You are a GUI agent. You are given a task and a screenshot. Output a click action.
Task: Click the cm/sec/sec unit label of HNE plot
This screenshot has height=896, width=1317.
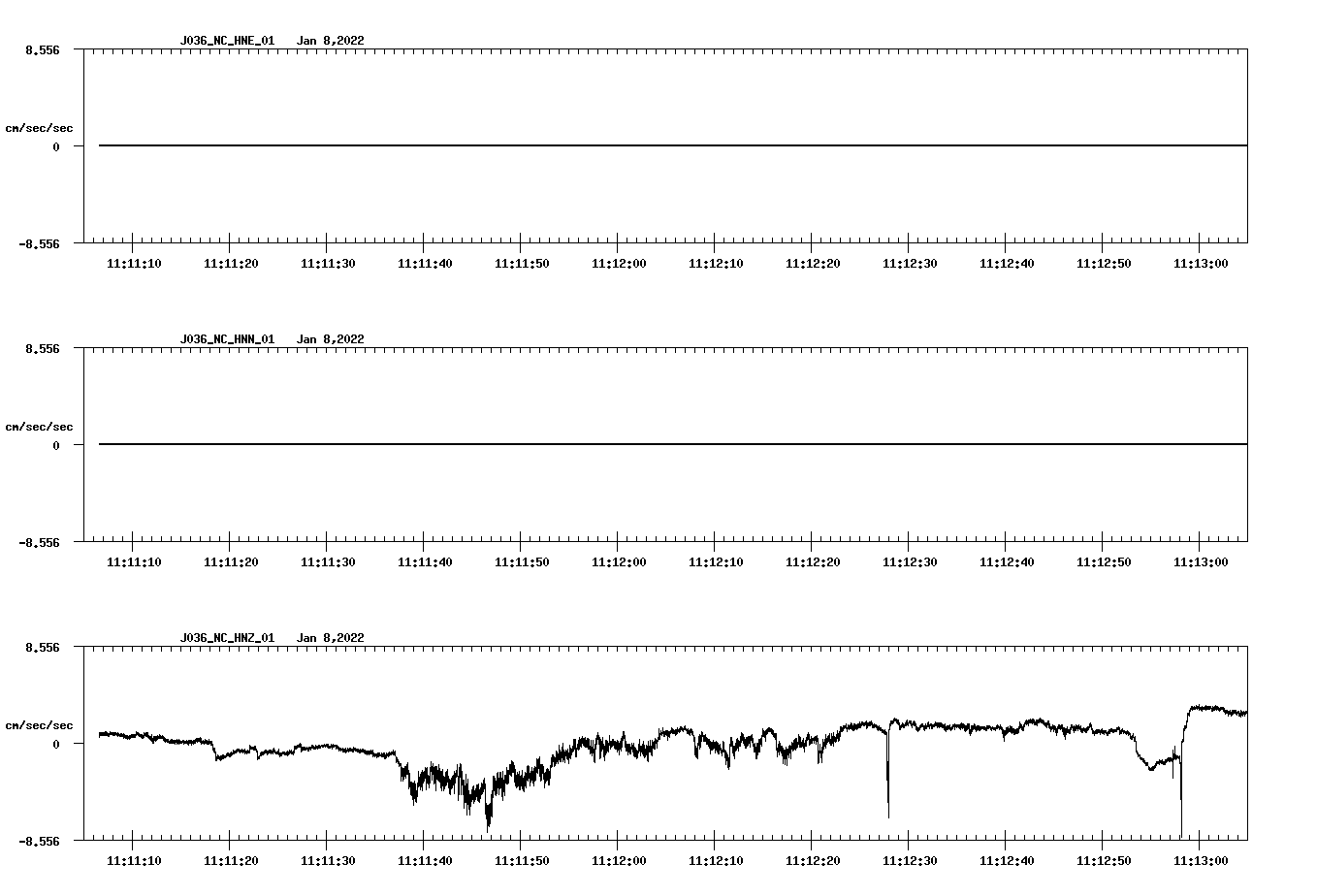39,128
